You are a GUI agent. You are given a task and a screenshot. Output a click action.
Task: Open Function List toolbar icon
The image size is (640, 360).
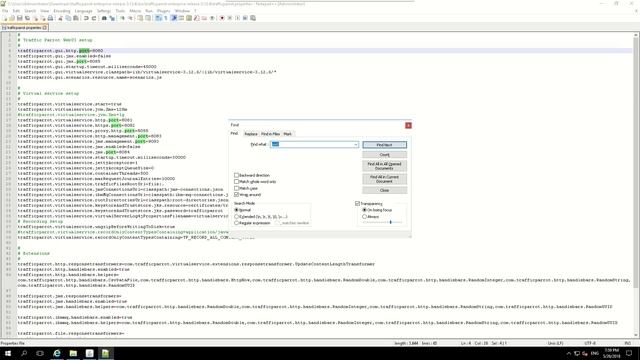[196, 18]
